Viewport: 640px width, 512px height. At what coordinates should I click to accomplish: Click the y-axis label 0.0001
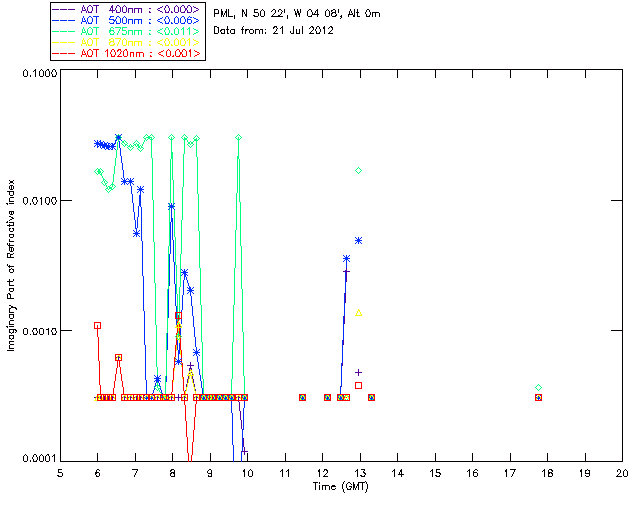tap(39, 459)
